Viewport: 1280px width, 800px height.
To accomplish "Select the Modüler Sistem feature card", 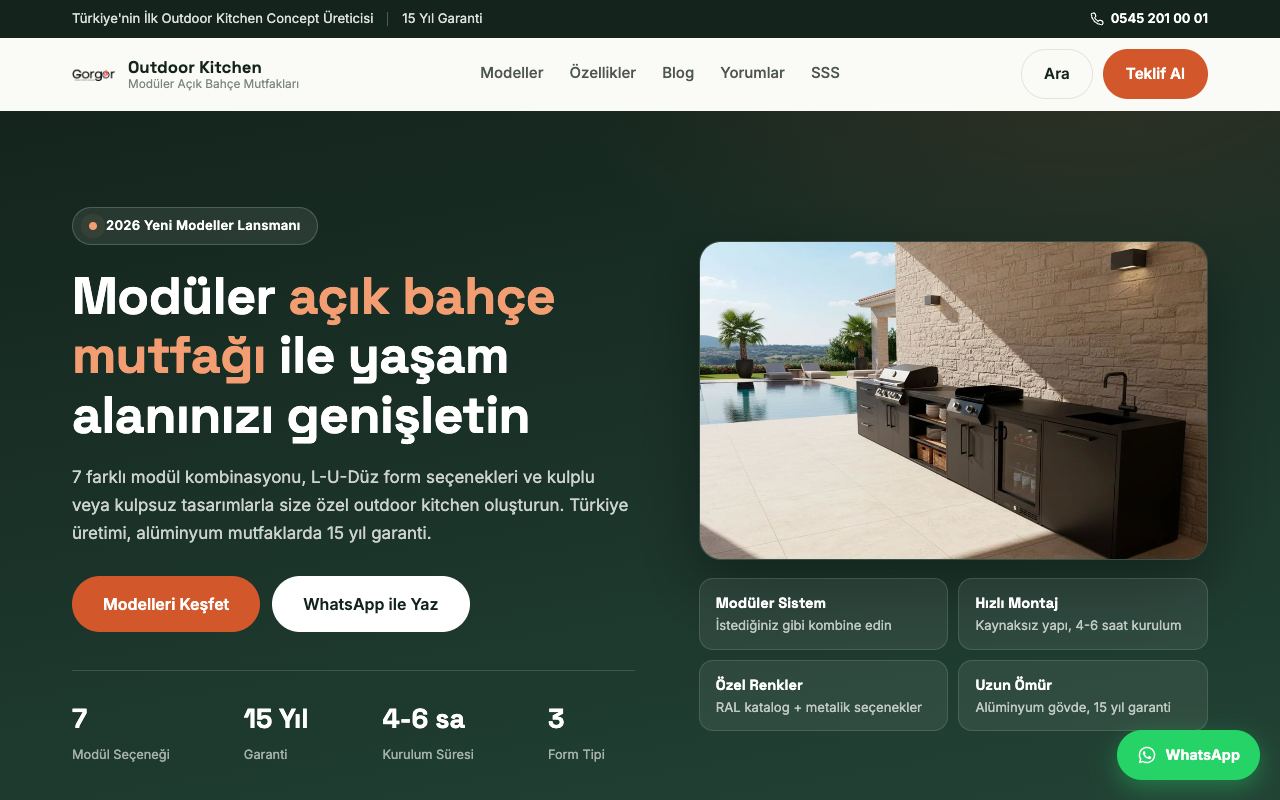I will tap(823, 614).
